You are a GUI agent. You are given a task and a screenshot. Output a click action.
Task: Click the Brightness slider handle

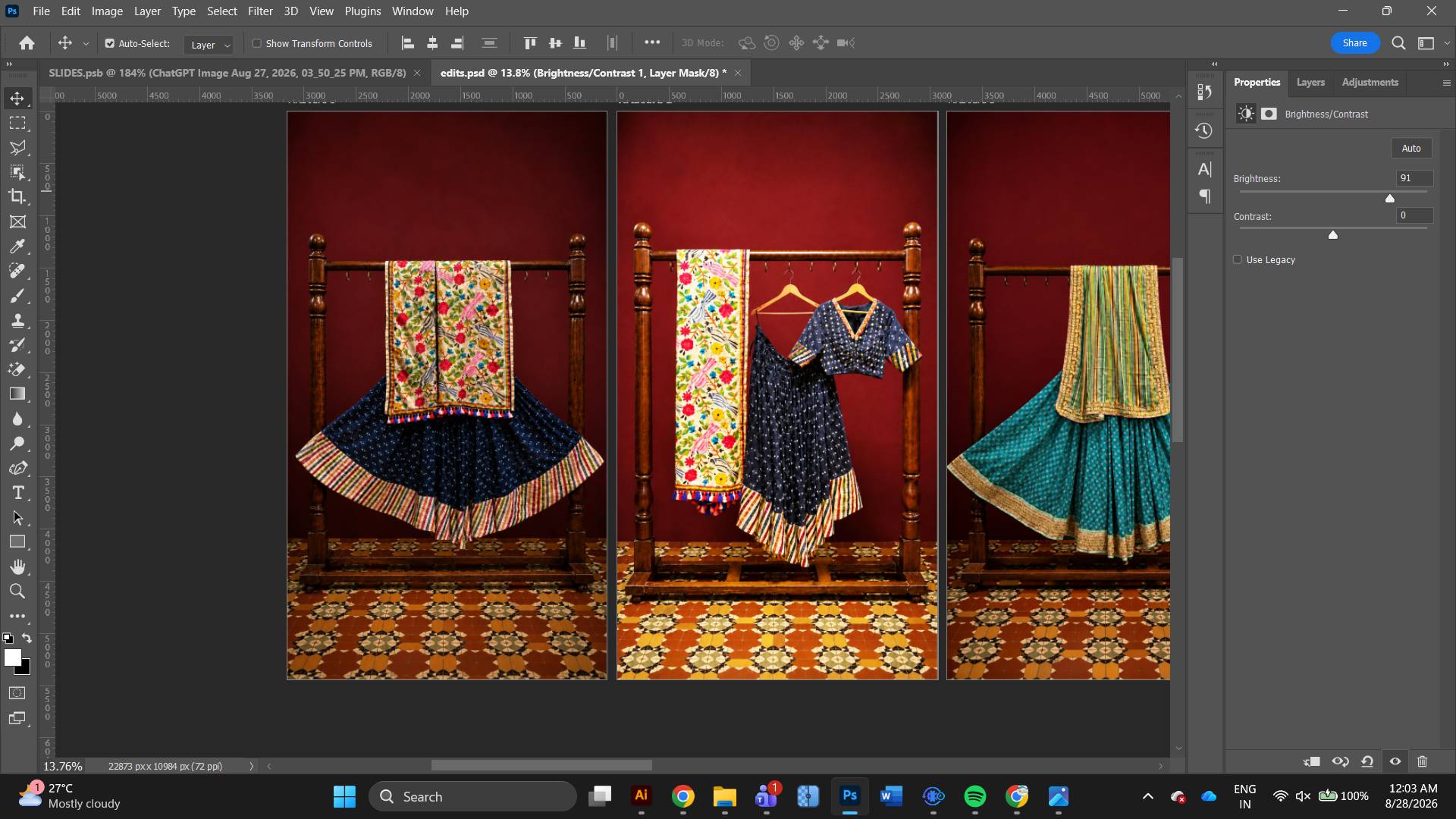[x=1390, y=198]
